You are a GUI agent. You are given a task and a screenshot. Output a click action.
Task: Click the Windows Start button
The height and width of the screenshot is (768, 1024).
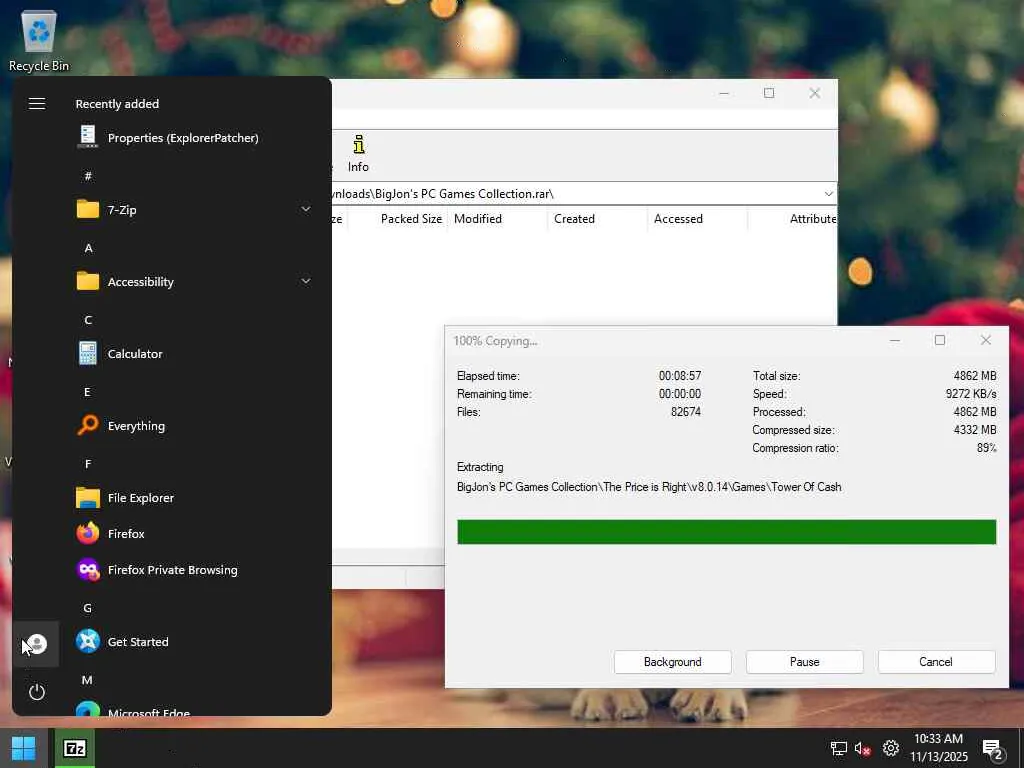coord(24,748)
